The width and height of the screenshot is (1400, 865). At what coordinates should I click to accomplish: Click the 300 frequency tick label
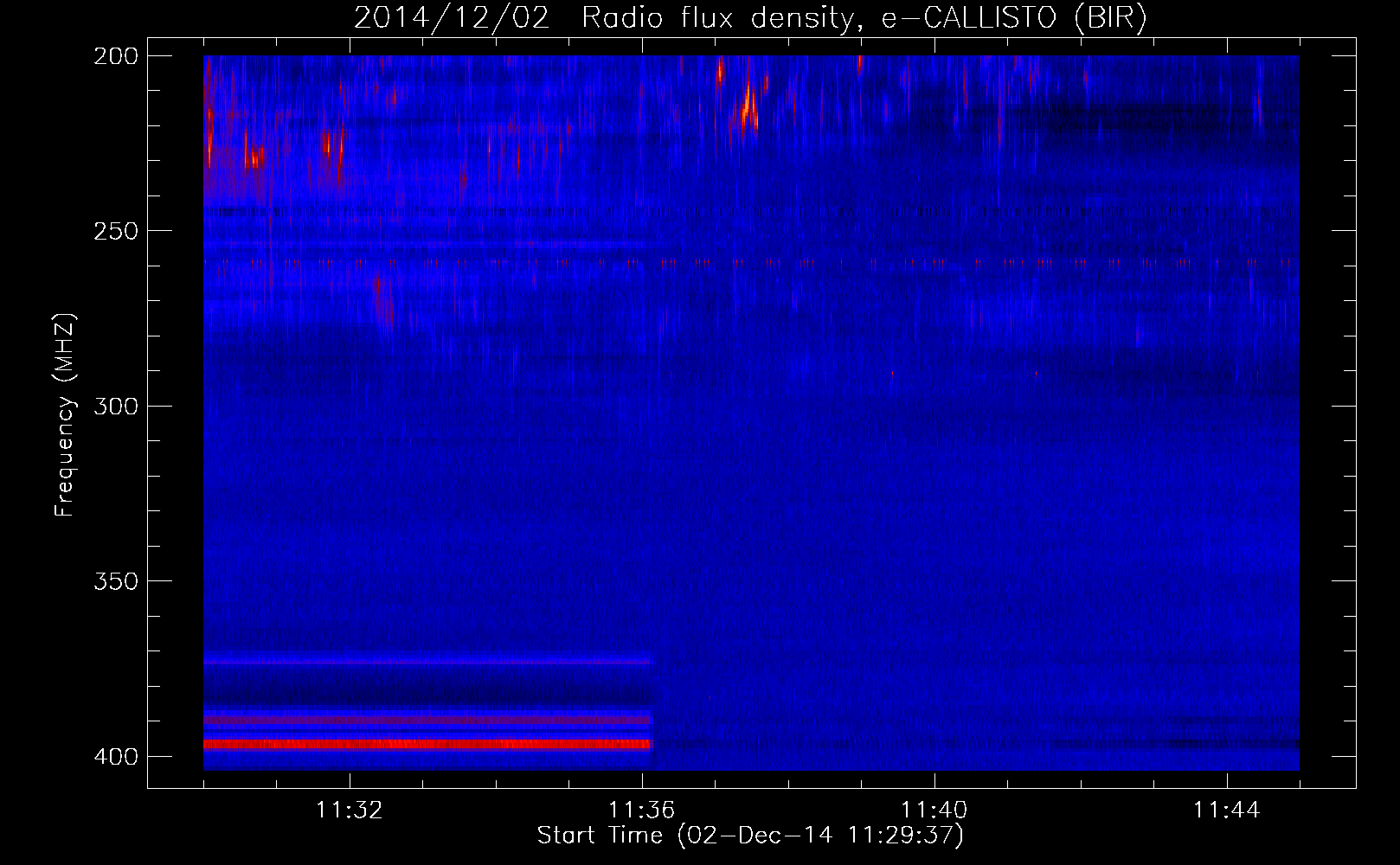click(x=116, y=406)
